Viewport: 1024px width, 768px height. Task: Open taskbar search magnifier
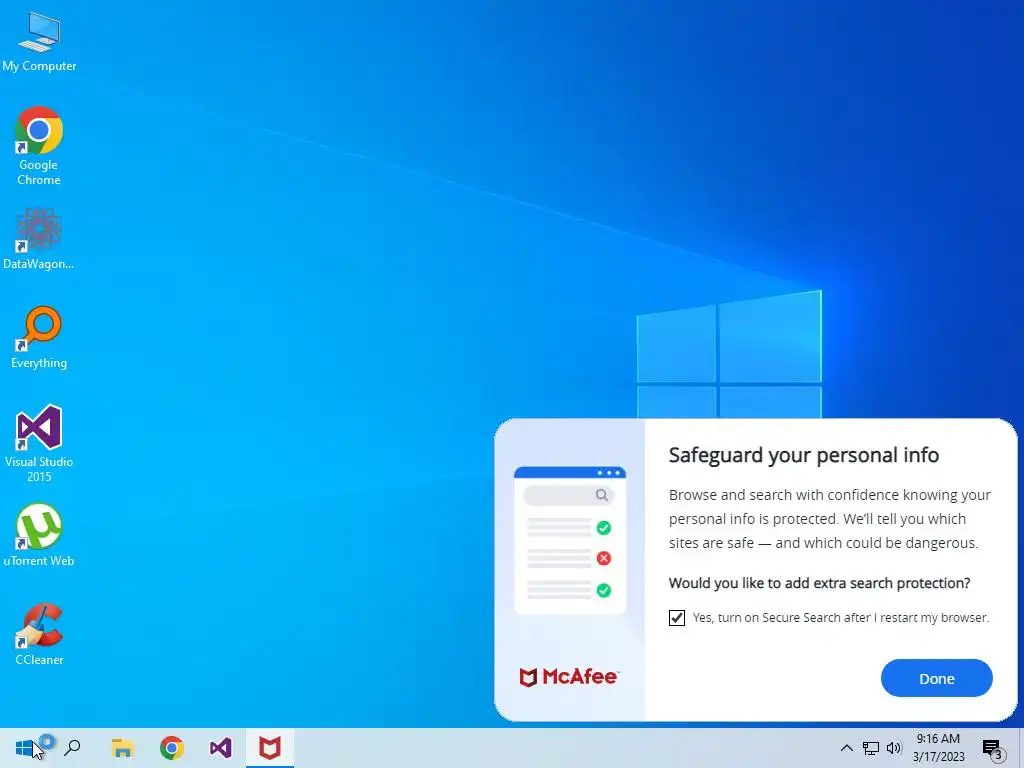[72, 748]
